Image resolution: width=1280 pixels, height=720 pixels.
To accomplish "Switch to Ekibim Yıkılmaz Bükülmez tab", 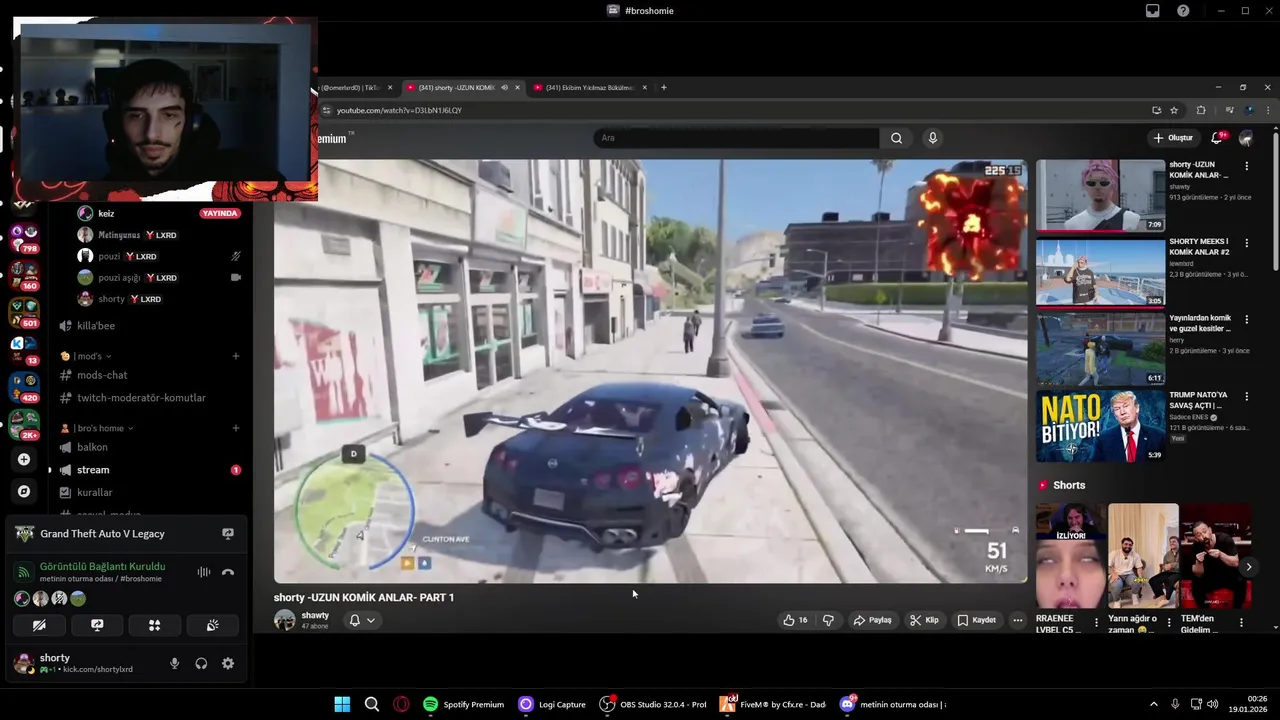I will [x=590, y=87].
